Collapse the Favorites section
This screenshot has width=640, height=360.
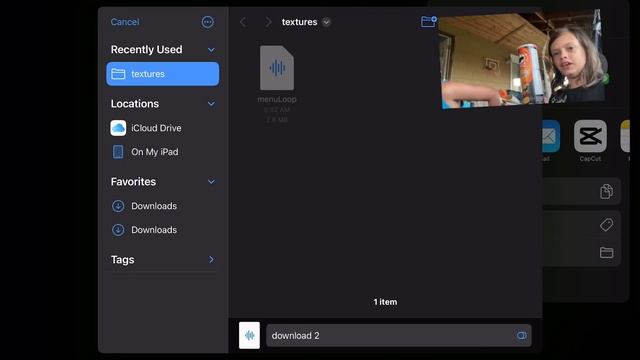coord(211,182)
